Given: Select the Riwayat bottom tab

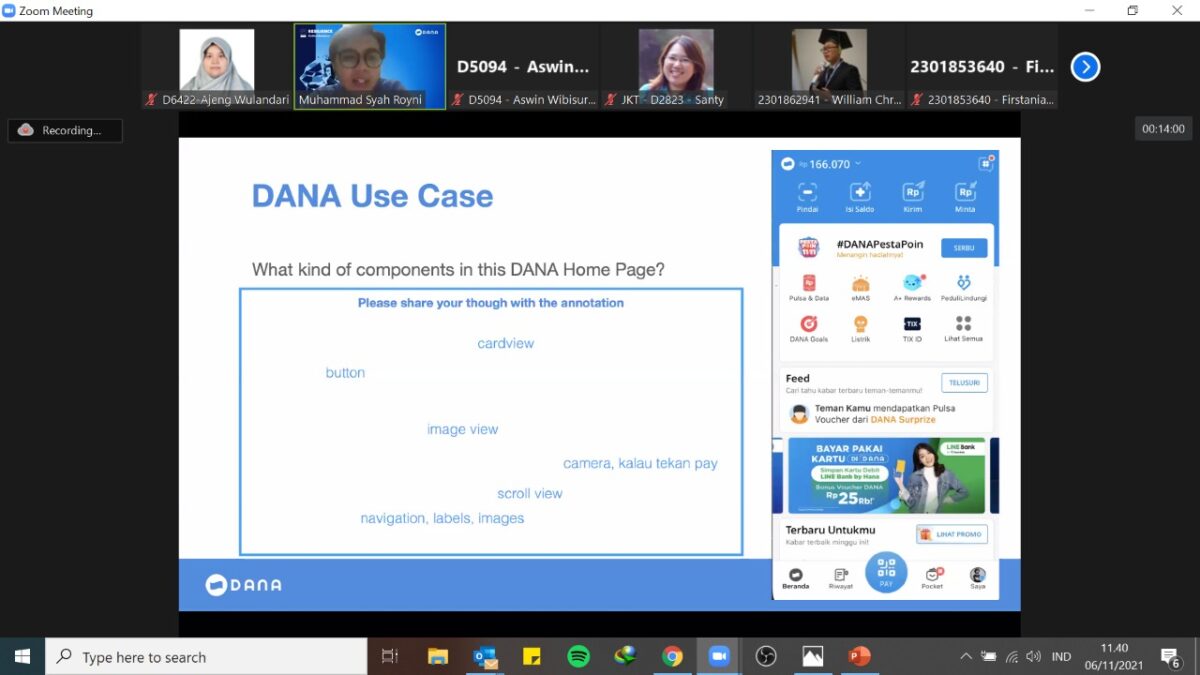Looking at the screenshot, I should 841,578.
